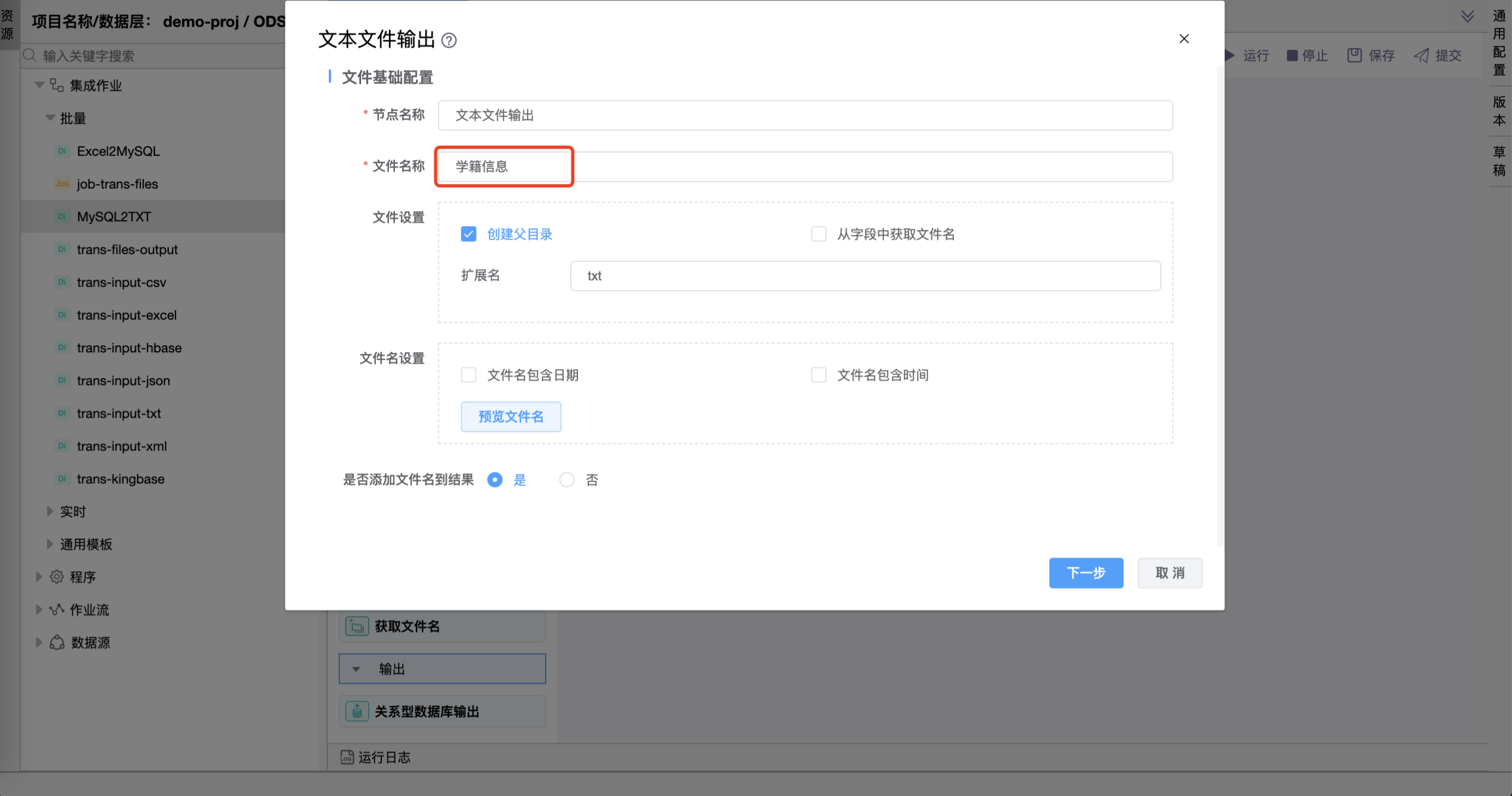
Task: Expand the 实时 tree folder
Action: 50,511
